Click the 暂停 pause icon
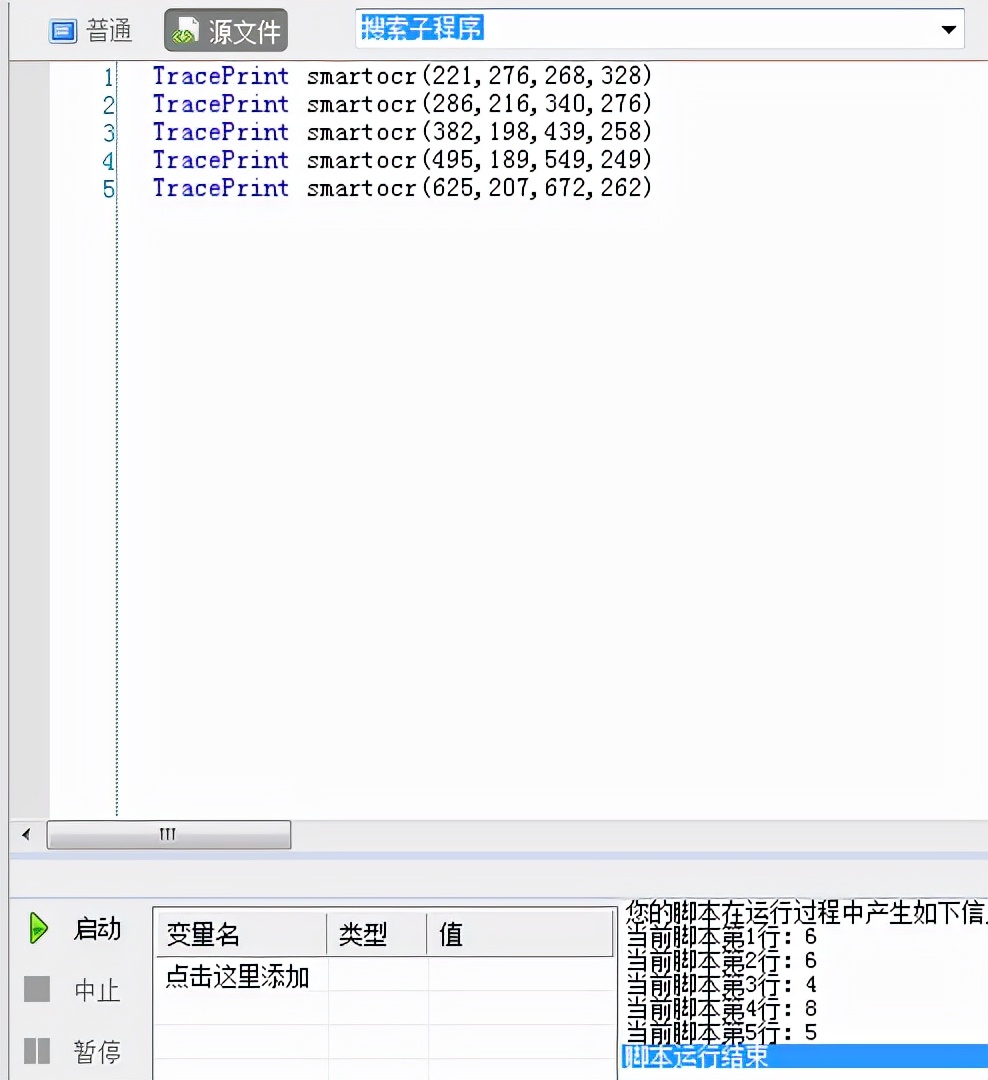 (x=37, y=1051)
